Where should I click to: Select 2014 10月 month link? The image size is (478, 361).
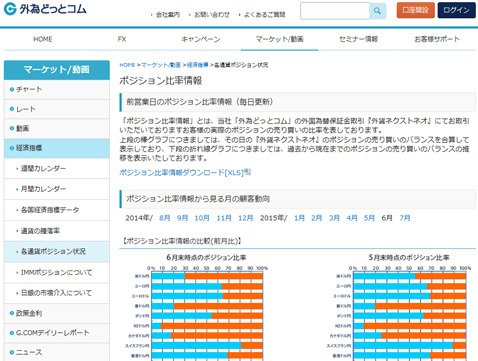tap(202, 218)
